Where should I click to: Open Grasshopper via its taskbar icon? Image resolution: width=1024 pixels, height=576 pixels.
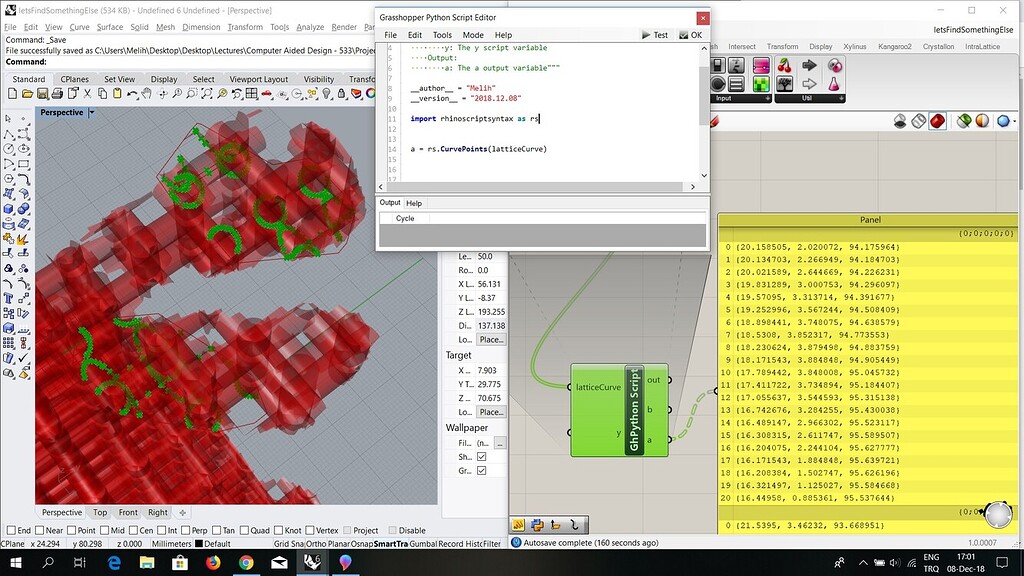[345, 562]
